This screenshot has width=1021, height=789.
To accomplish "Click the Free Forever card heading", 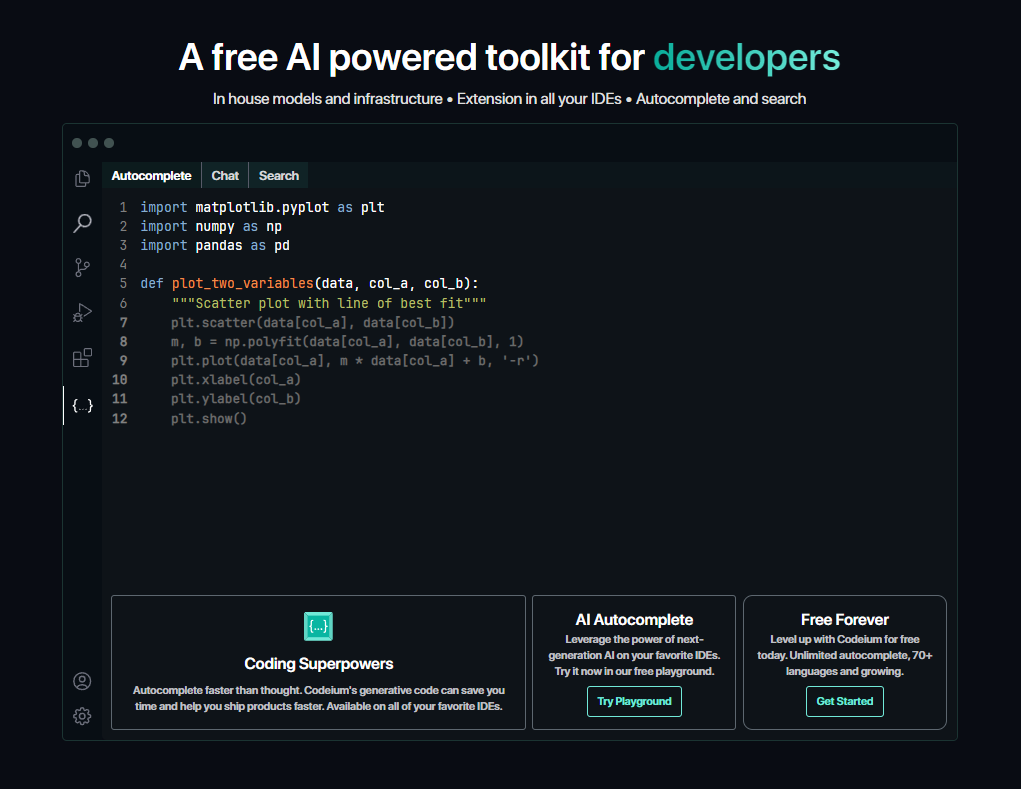I will [845, 620].
